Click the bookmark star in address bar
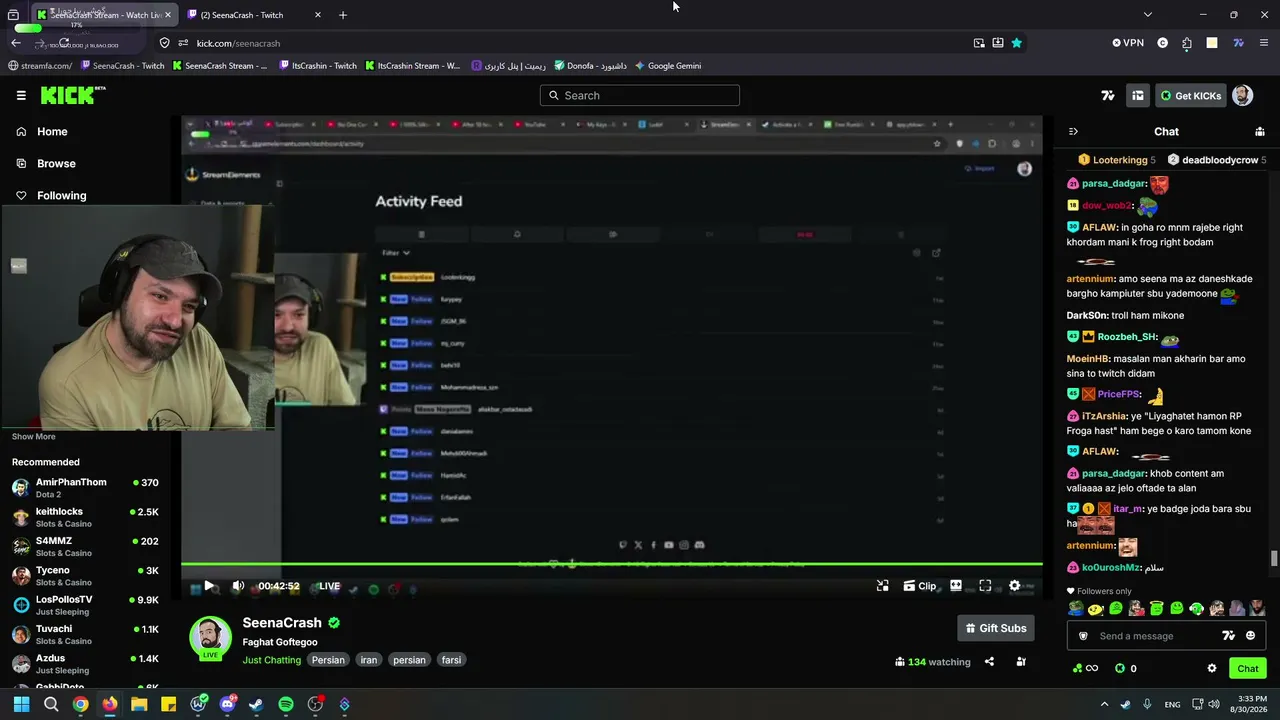 (x=1017, y=43)
